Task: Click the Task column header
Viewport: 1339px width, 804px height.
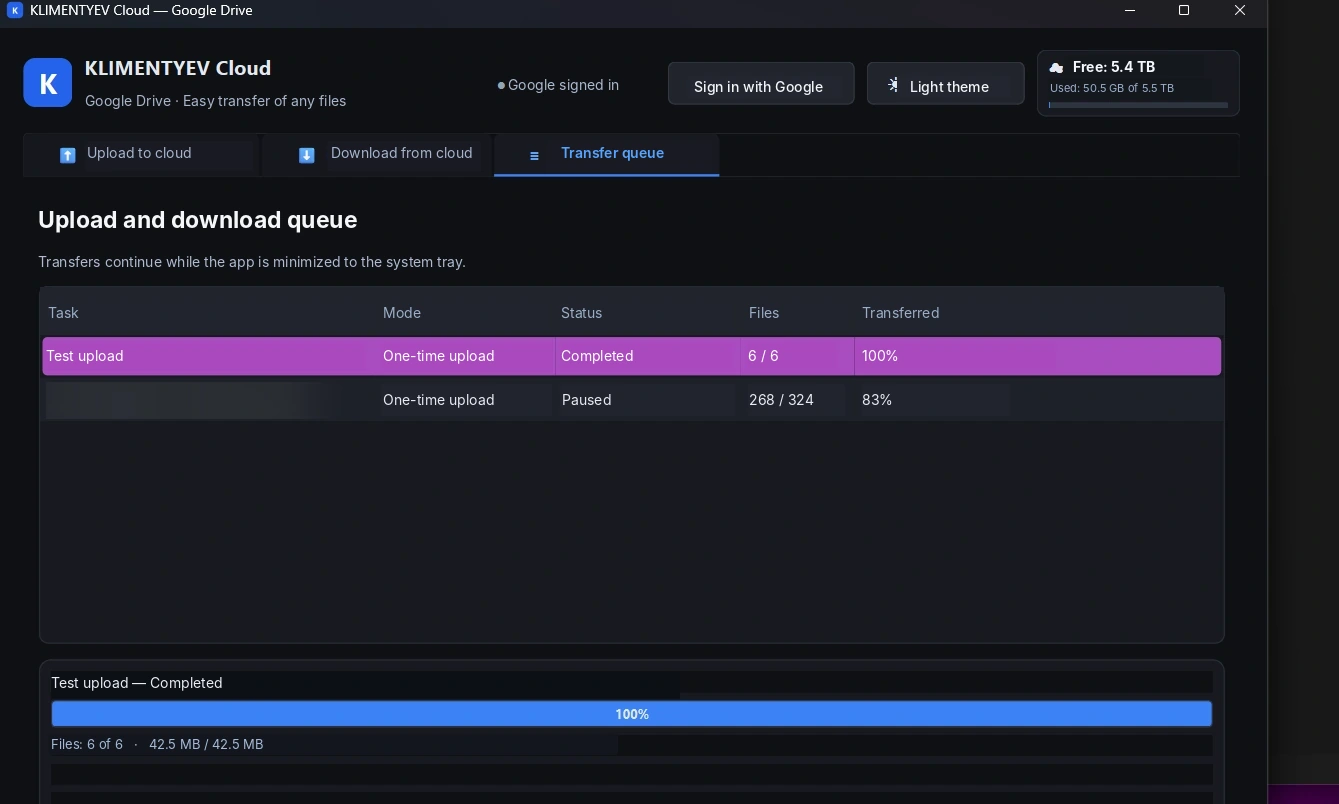Action: (x=63, y=313)
